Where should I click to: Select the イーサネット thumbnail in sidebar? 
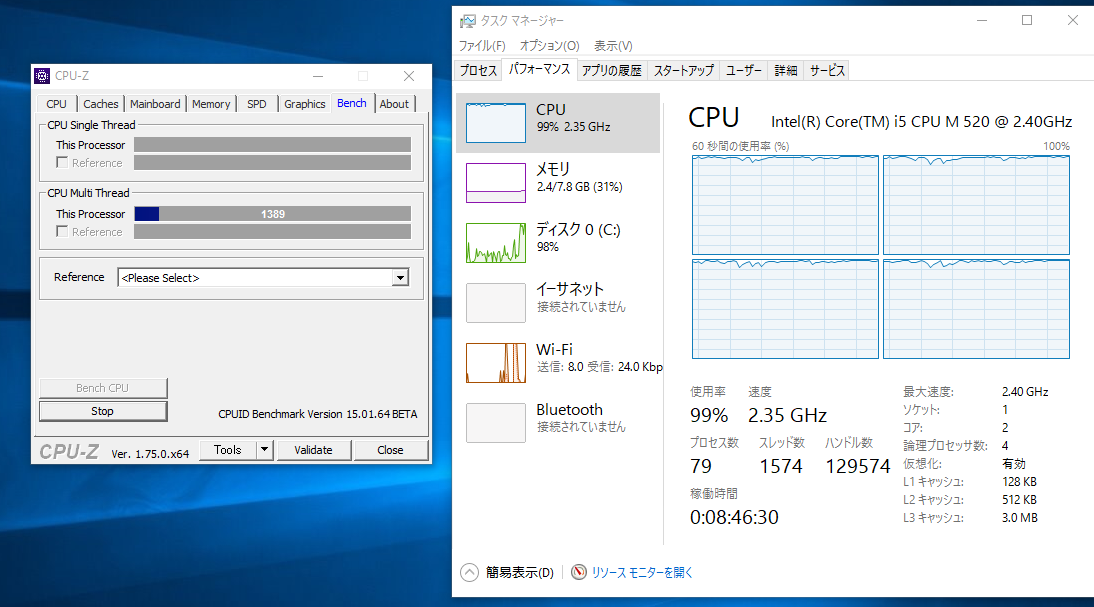pos(495,303)
